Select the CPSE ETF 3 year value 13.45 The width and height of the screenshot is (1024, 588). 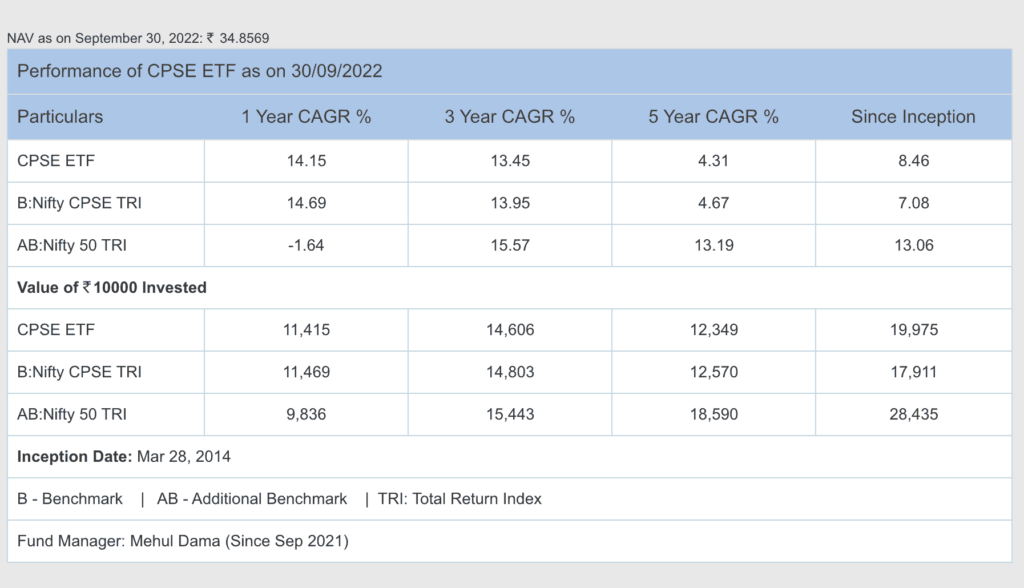510,161
